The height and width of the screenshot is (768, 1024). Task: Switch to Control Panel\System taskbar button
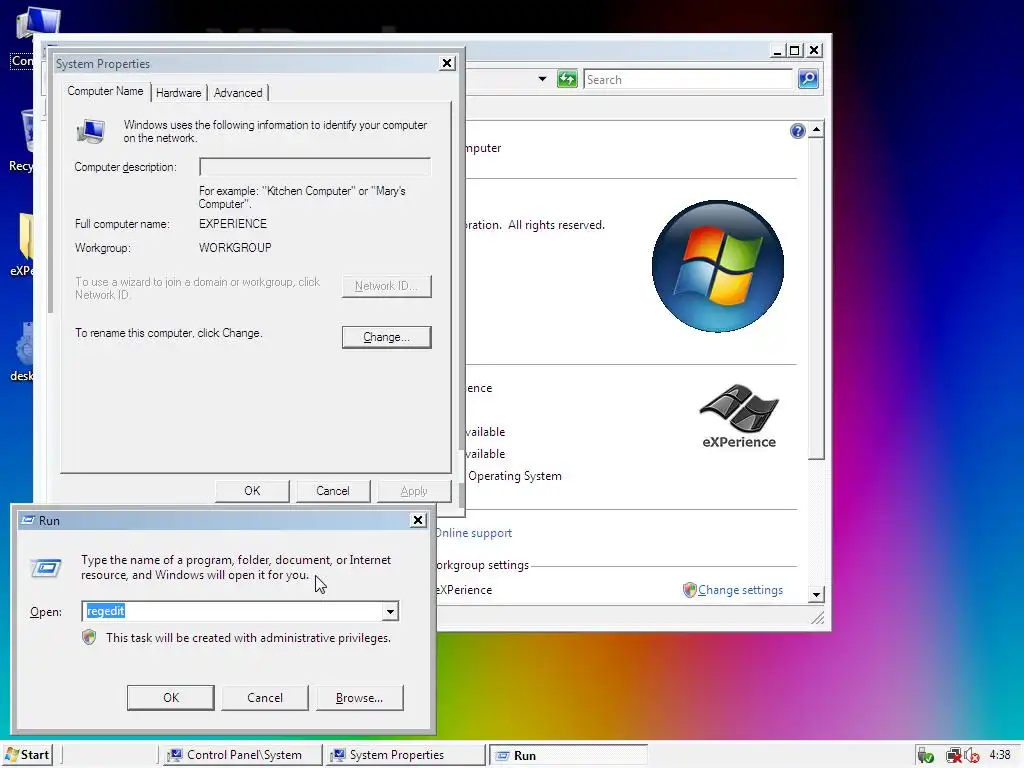tap(241, 755)
